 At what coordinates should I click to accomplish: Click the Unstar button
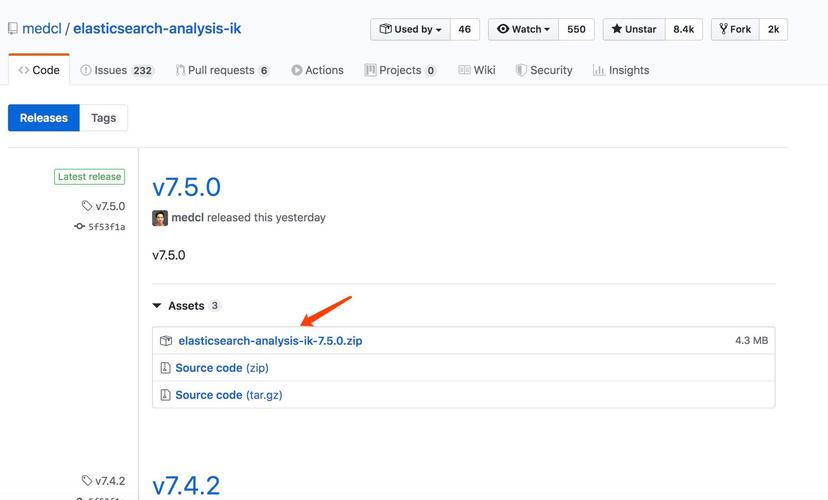634,30
